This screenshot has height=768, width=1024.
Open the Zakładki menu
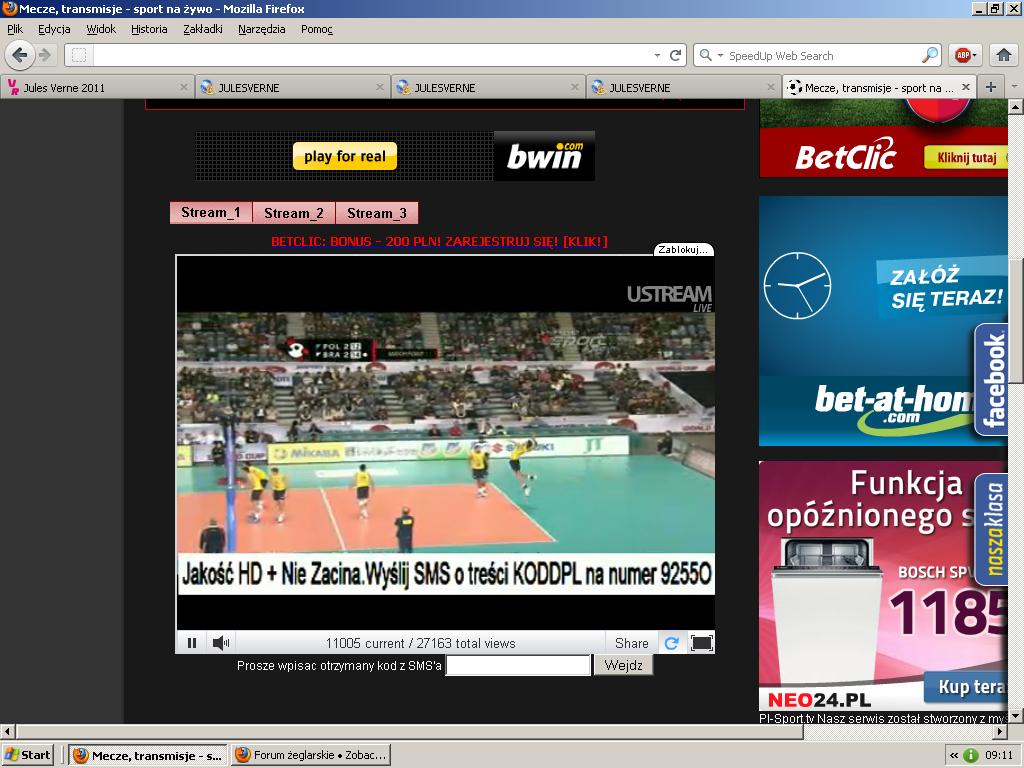(202, 29)
